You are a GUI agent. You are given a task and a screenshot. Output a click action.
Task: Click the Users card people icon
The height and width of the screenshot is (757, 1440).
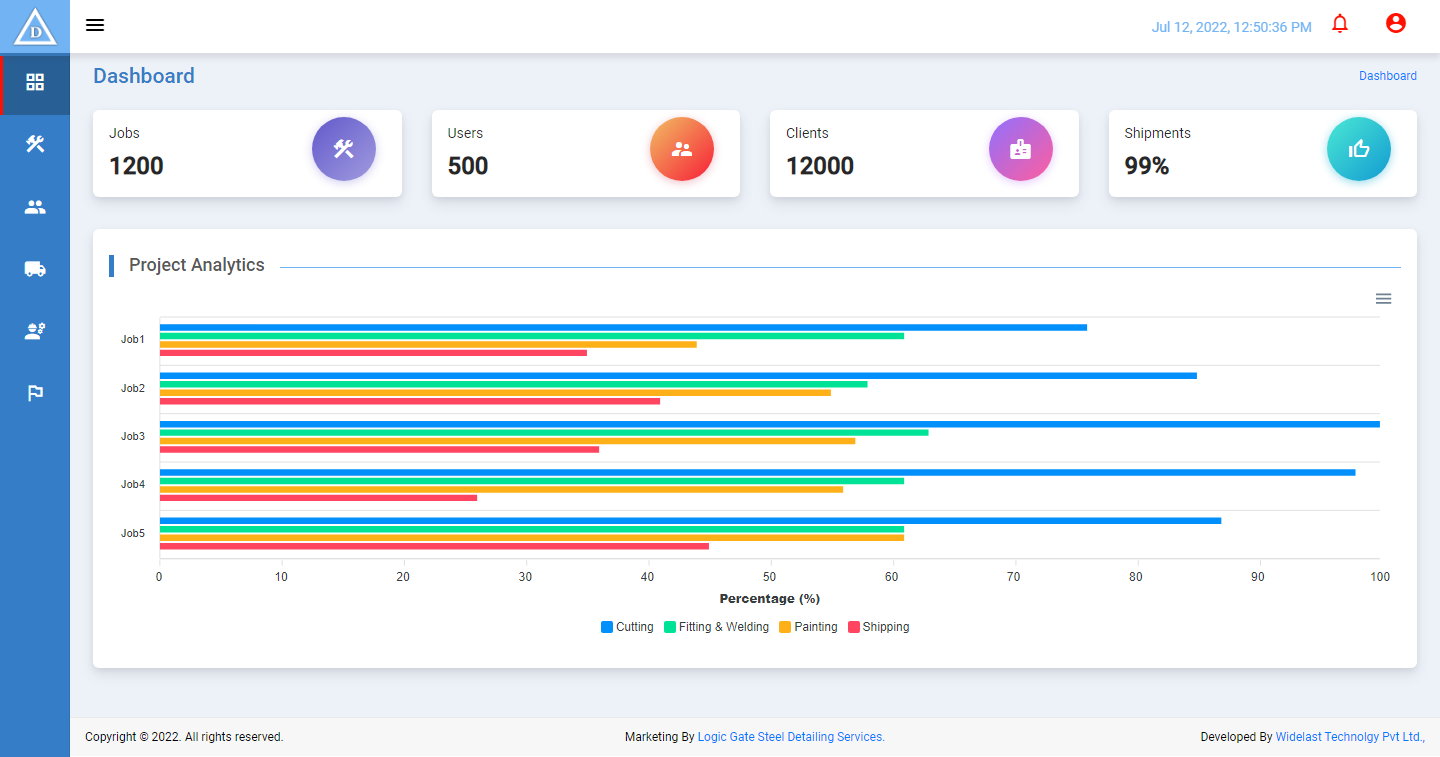(682, 149)
